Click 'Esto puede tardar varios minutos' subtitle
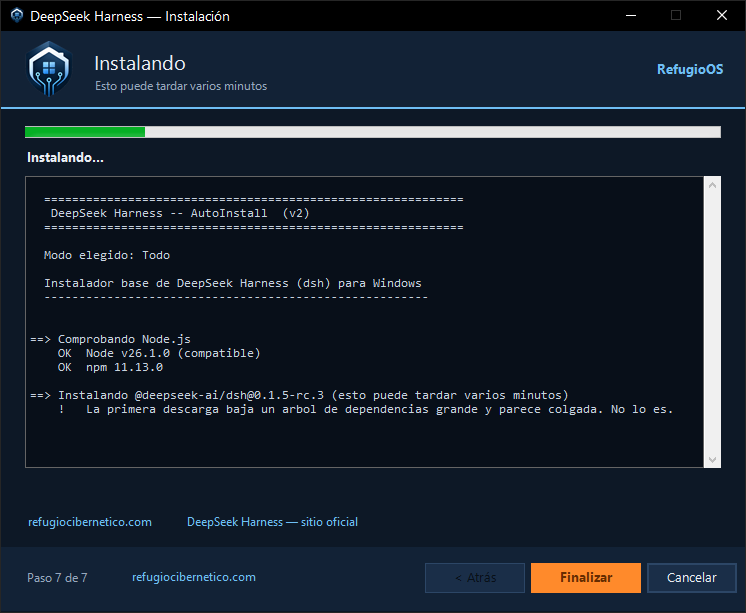This screenshot has height=613, width=746. coord(181,86)
